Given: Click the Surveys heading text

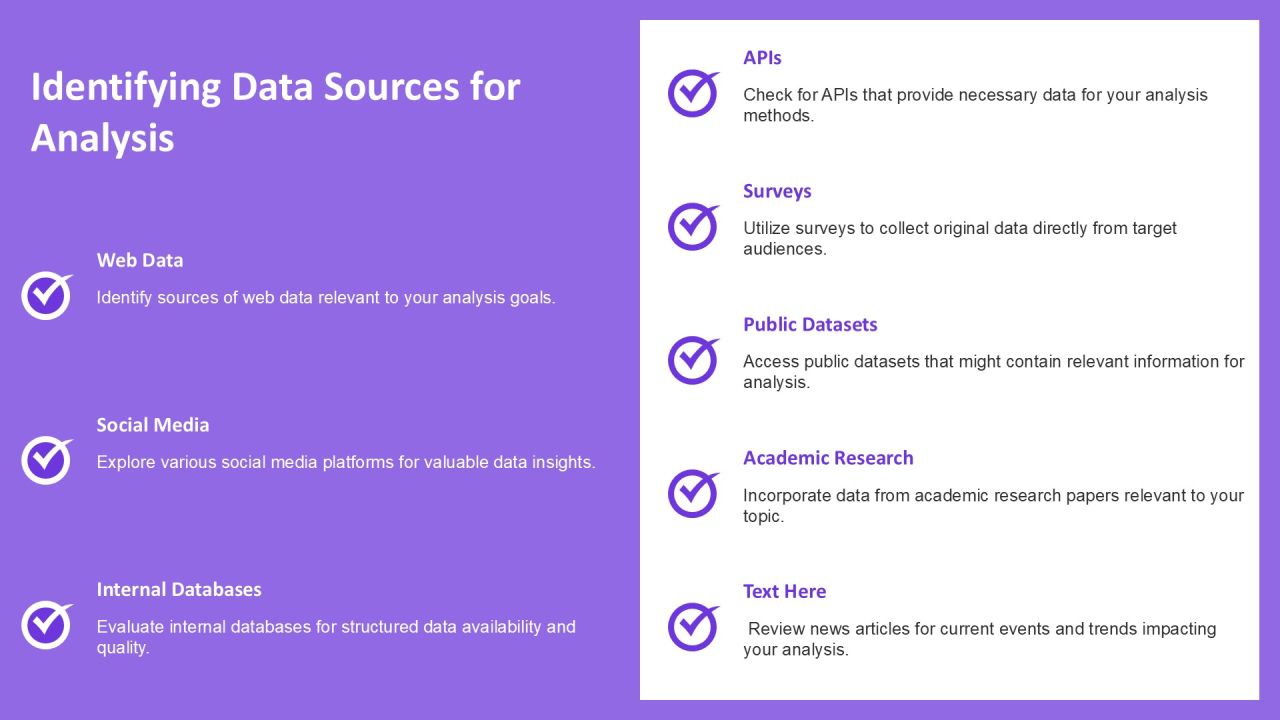Looking at the screenshot, I should (x=777, y=191).
